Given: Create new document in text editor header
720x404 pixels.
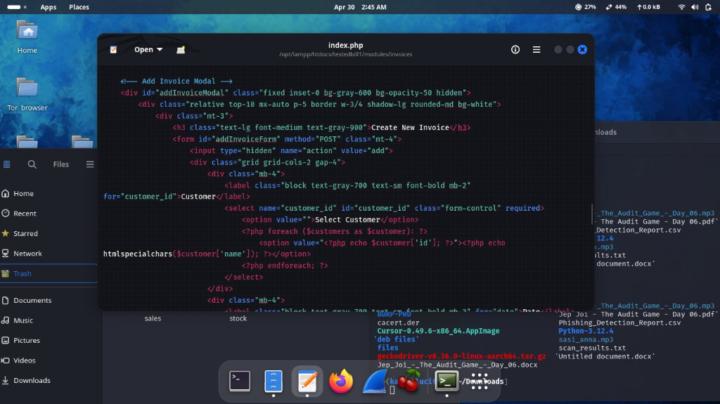Looking at the screenshot, I should [x=181, y=49].
